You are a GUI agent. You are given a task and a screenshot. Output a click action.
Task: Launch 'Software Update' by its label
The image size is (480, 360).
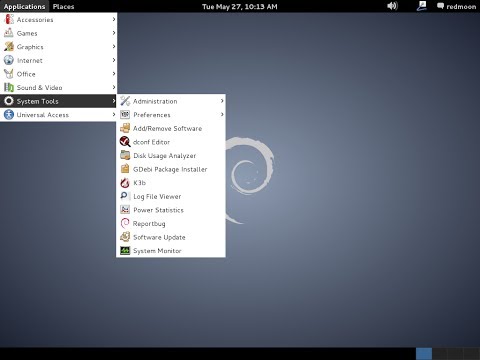click(159, 237)
